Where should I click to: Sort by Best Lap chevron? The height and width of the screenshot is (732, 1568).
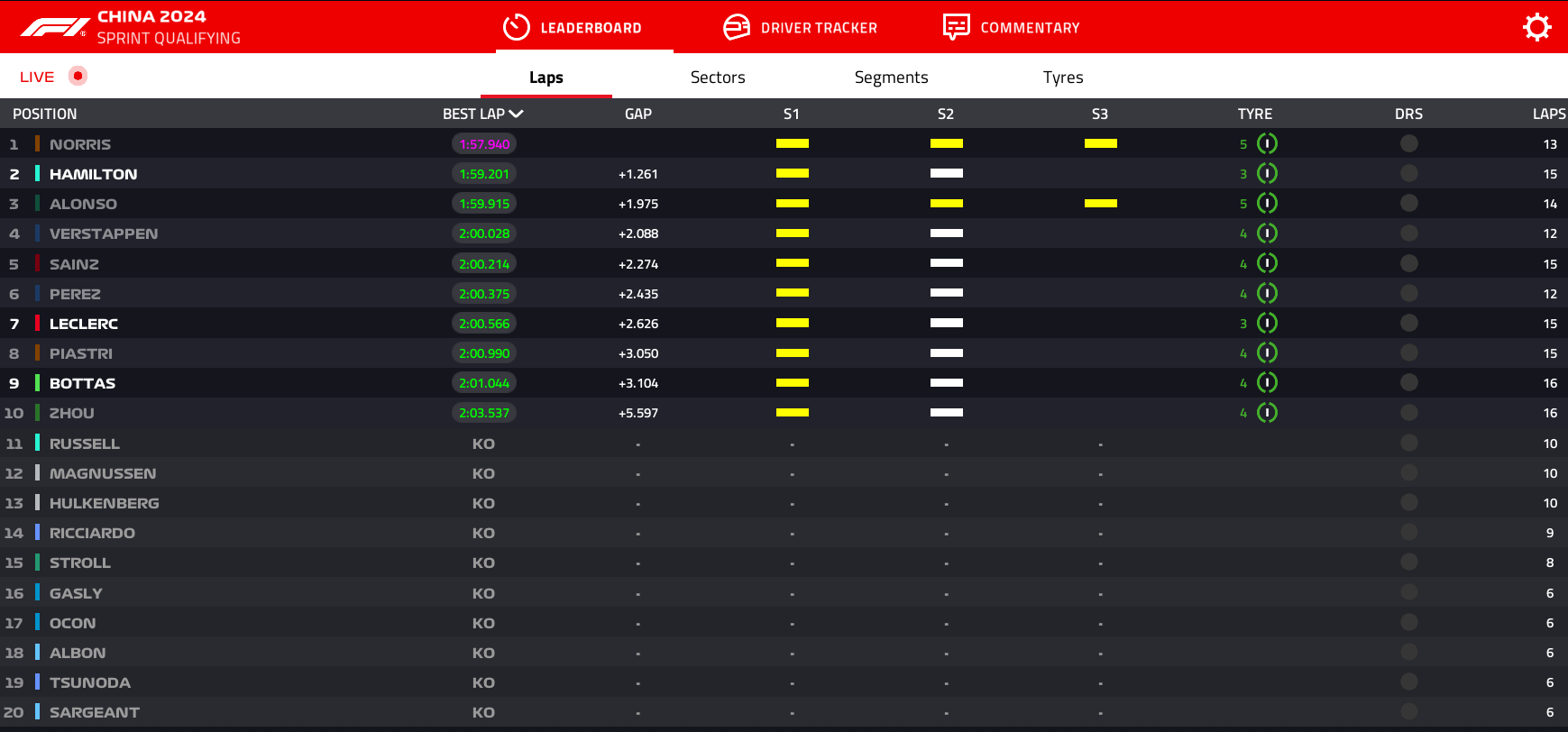[x=516, y=114]
